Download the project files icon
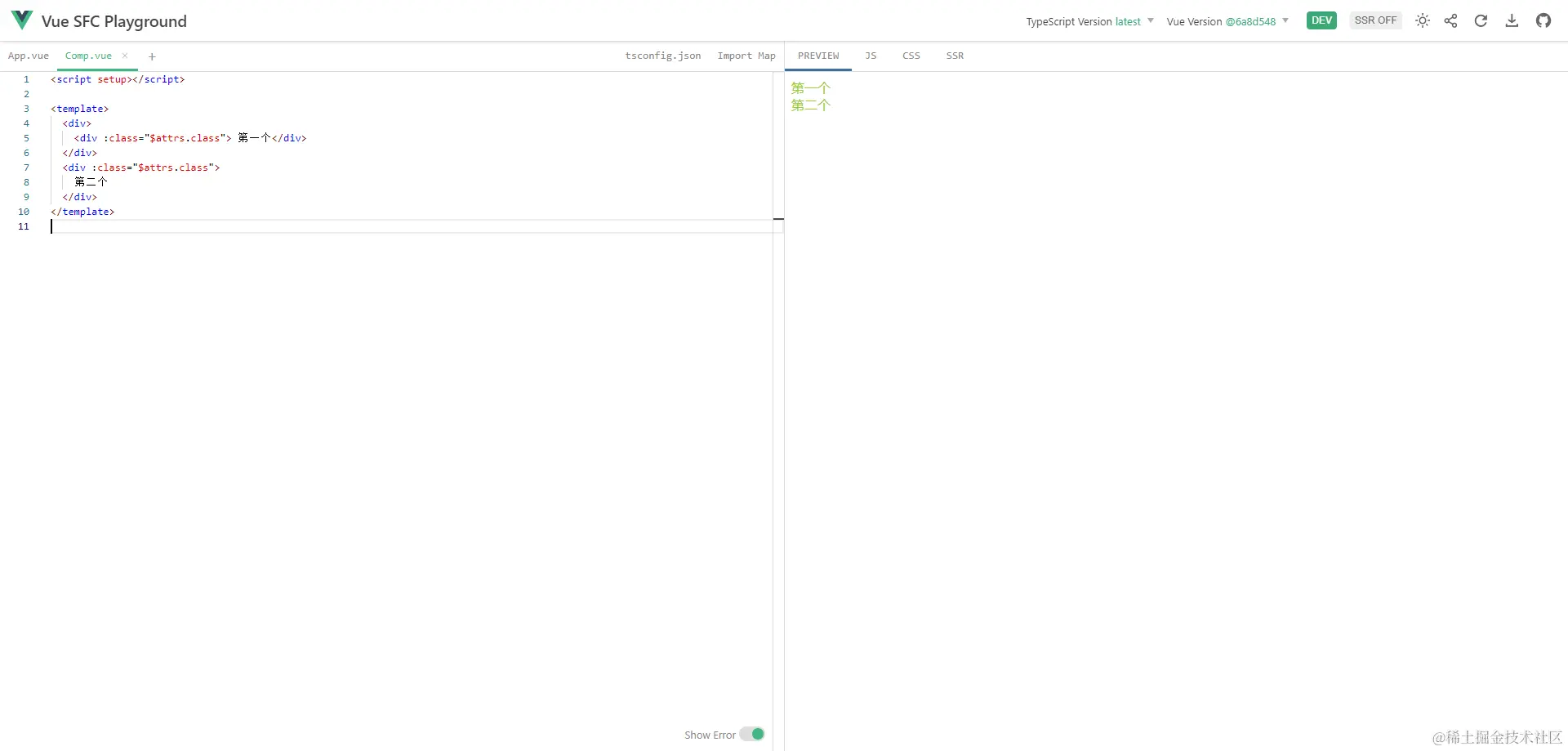 (1512, 20)
